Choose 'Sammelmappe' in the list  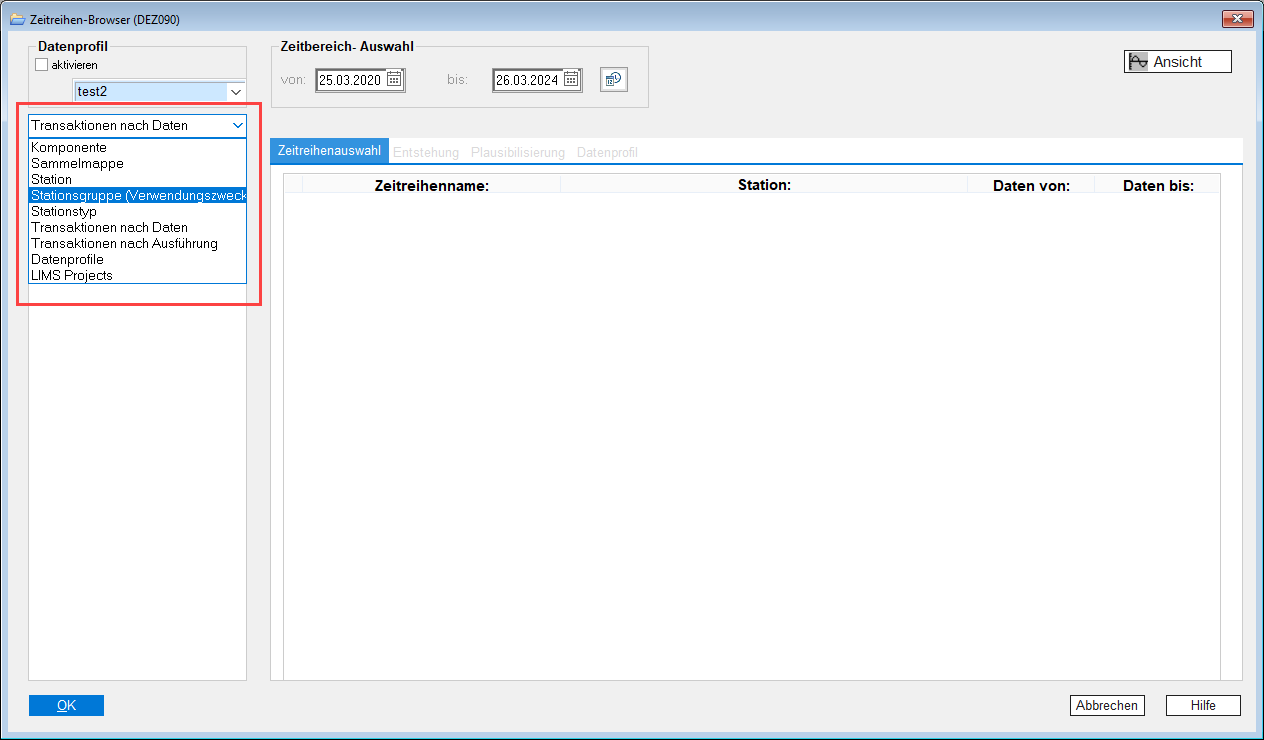[77, 163]
